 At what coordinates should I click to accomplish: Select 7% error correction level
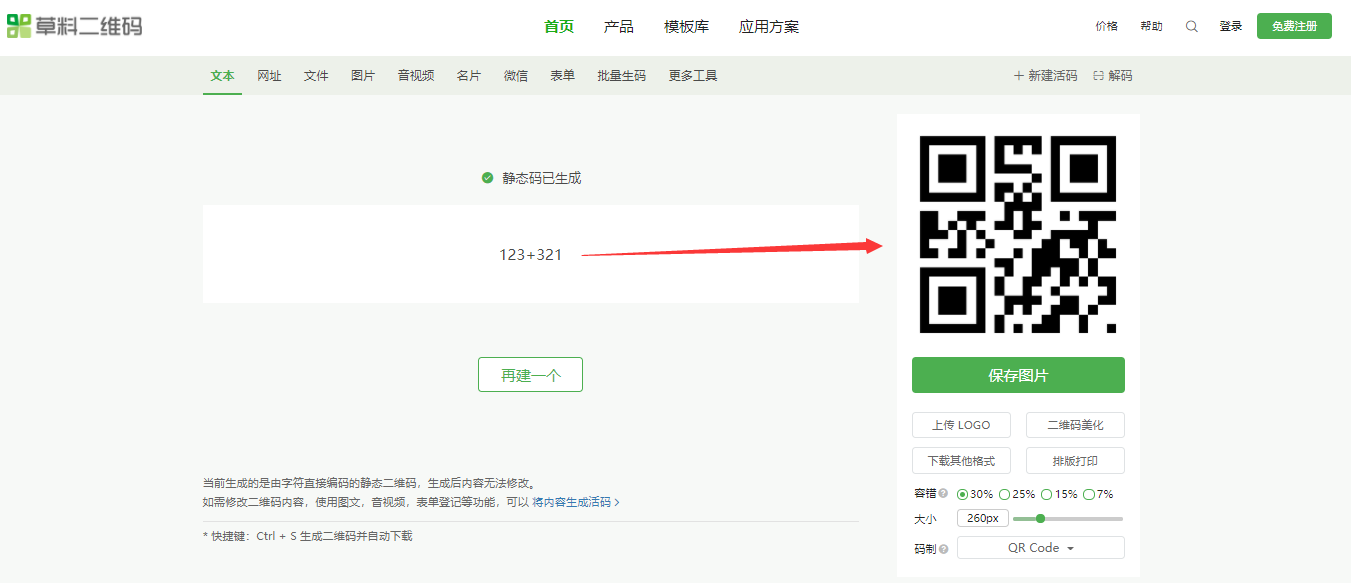[x=1089, y=494]
